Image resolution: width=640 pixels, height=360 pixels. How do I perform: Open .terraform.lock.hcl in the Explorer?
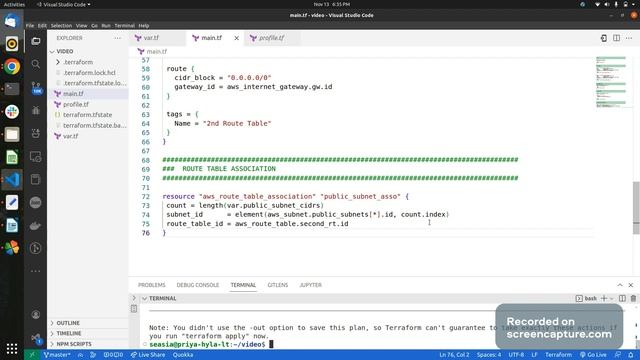click(89, 73)
